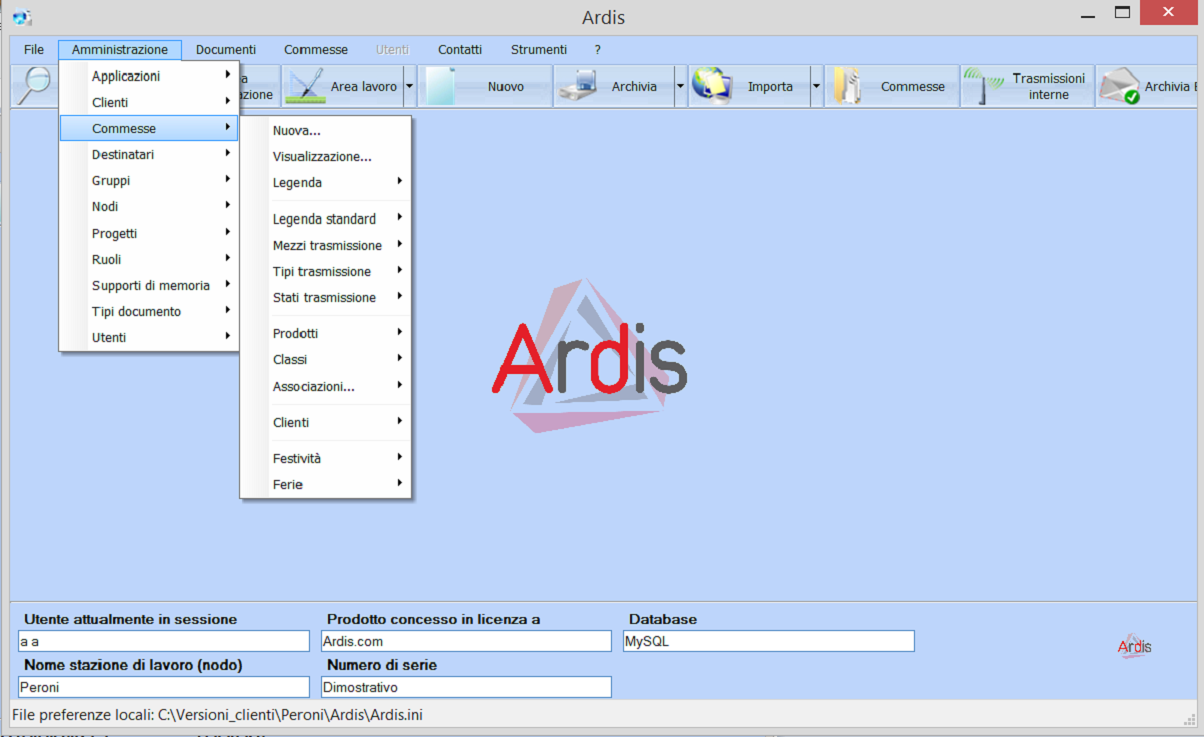Expand dropdown arrow beside Archivia

681,87
